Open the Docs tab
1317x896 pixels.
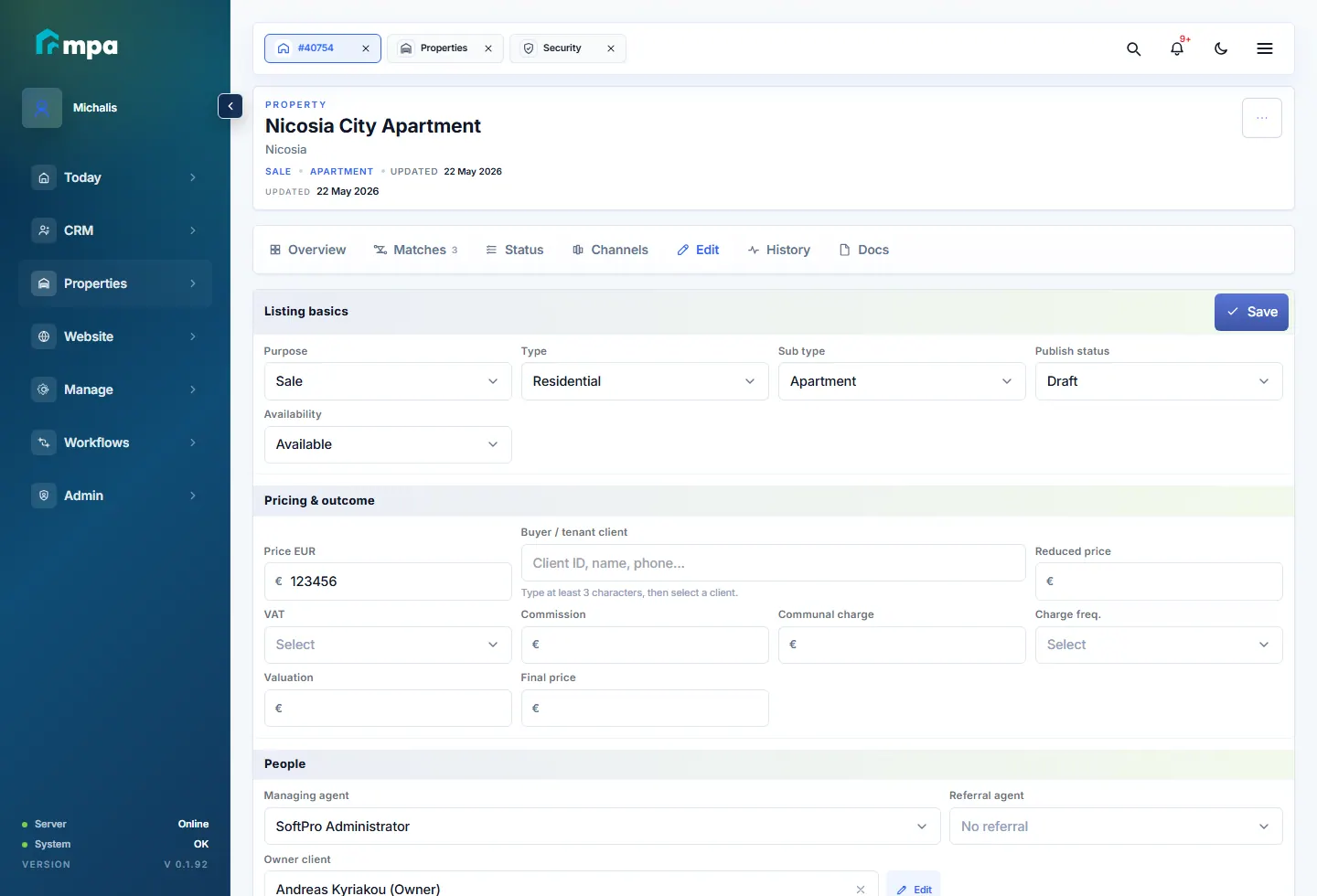pos(864,250)
